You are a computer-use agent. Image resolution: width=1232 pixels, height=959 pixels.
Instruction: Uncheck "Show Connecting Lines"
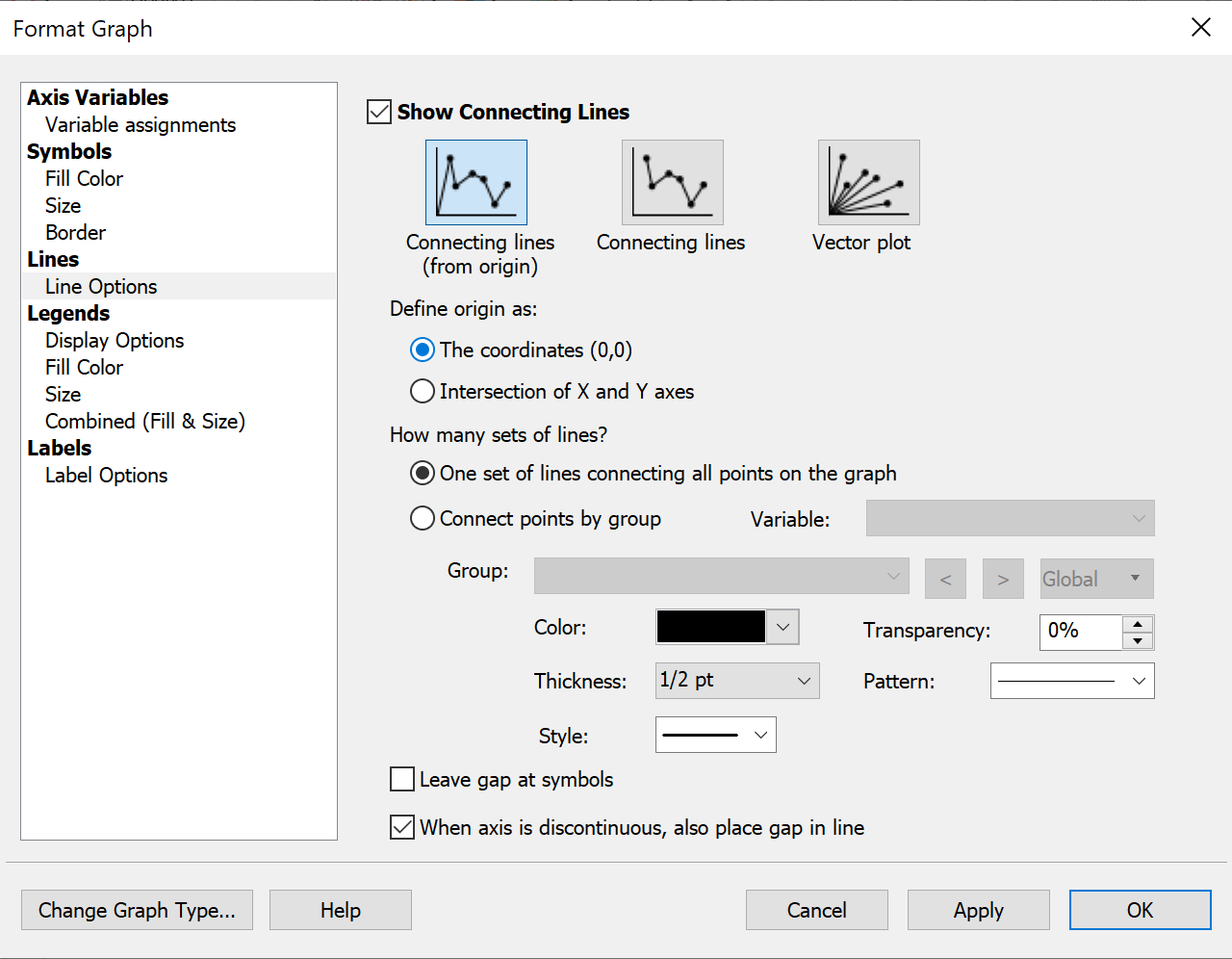(x=378, y=112)
